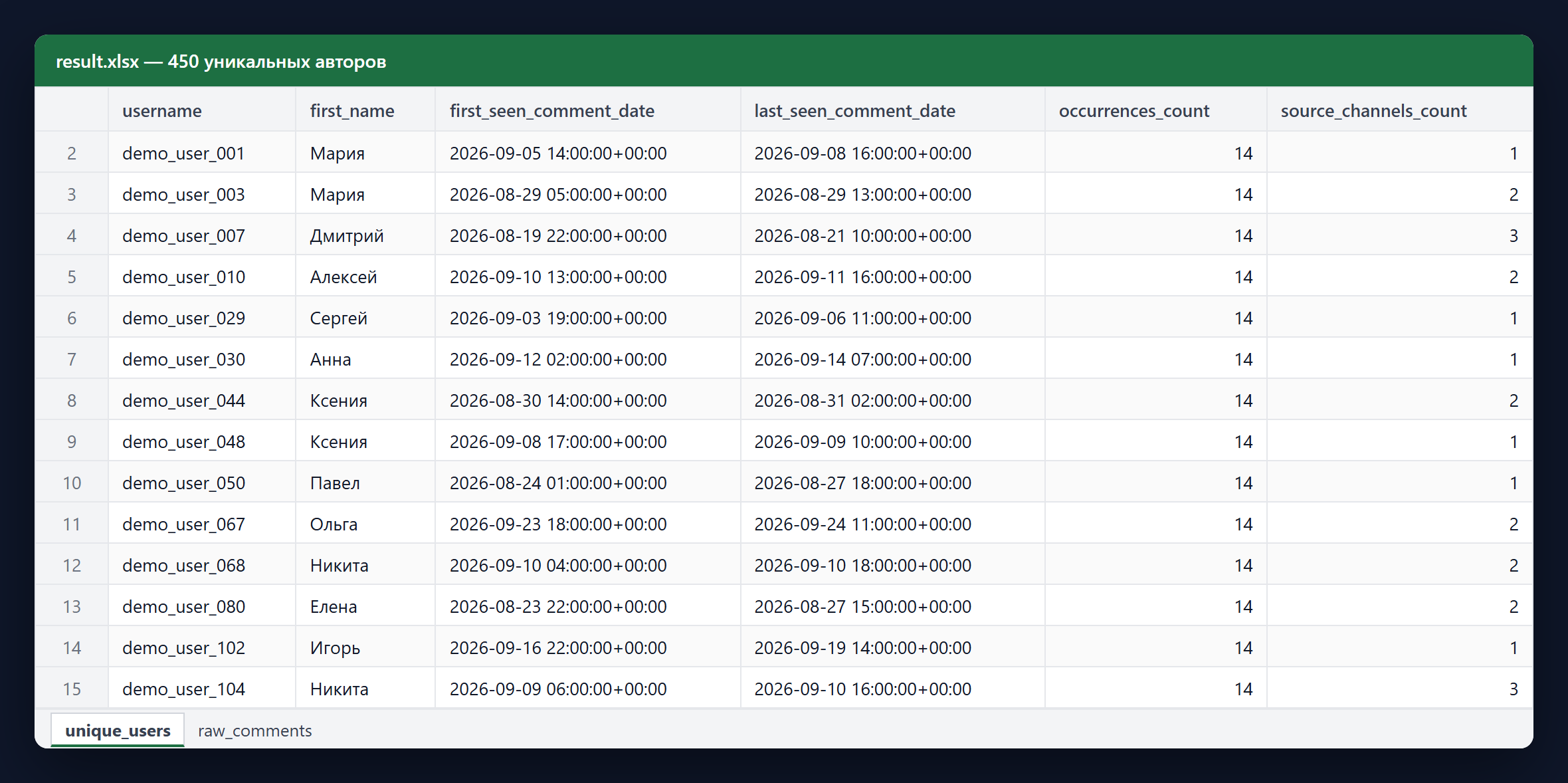Click the demo_user_007 username cell
The width and height of the screenshot is (1568, 783).
point(202,235)
